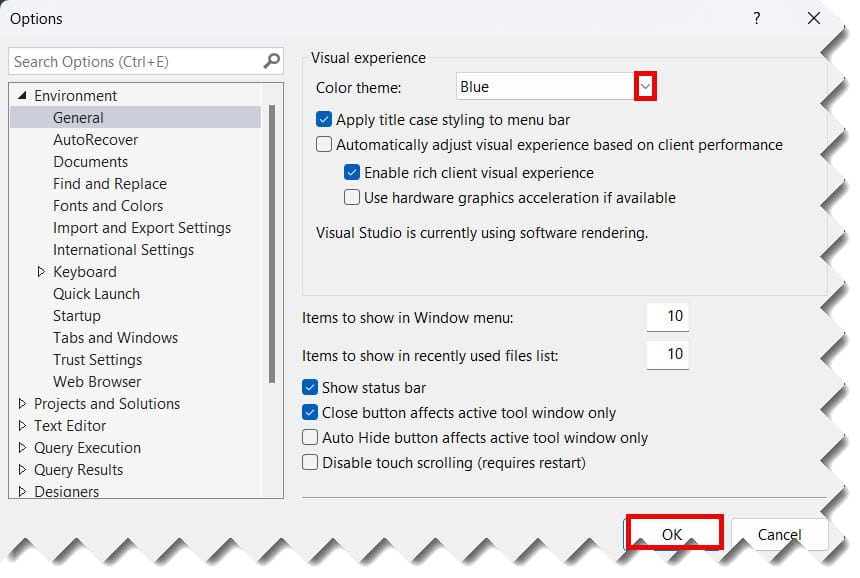Select AutoRecover in Environment list
Viewport: 860px width, 578px height.
(x=95, y=140)
